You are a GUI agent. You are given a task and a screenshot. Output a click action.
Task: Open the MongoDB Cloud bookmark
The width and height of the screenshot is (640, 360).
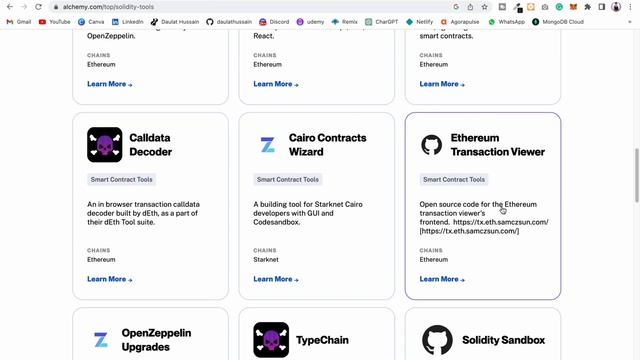(558, 22)
